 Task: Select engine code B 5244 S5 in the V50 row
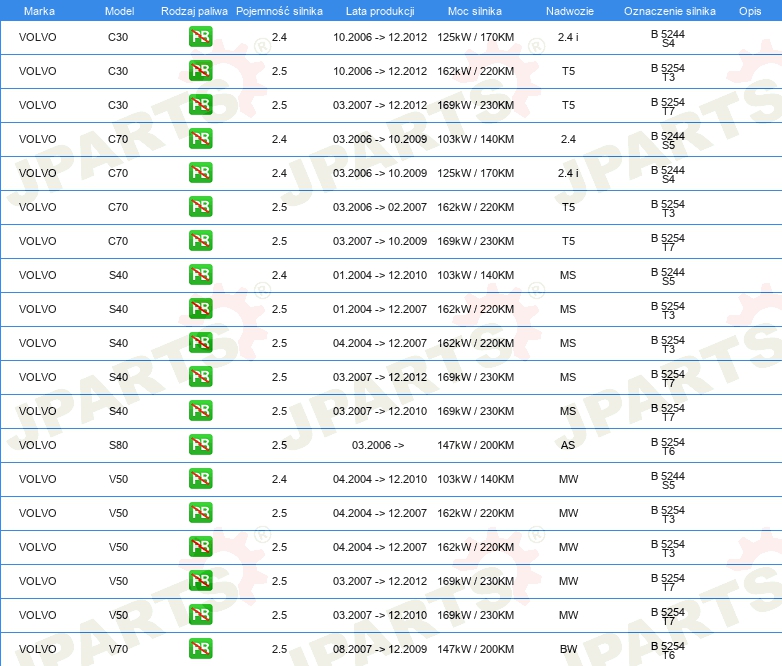pos(668,480)
